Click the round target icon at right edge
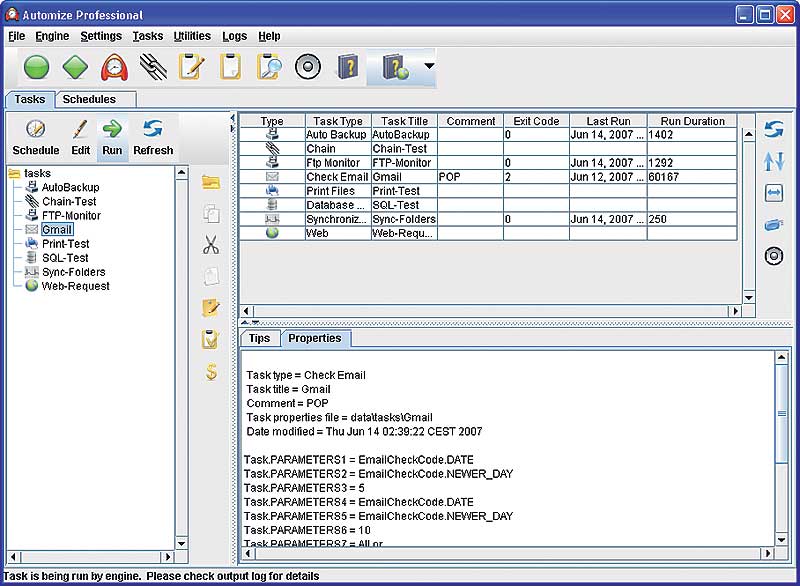800x586 pixels. [774, 256]
